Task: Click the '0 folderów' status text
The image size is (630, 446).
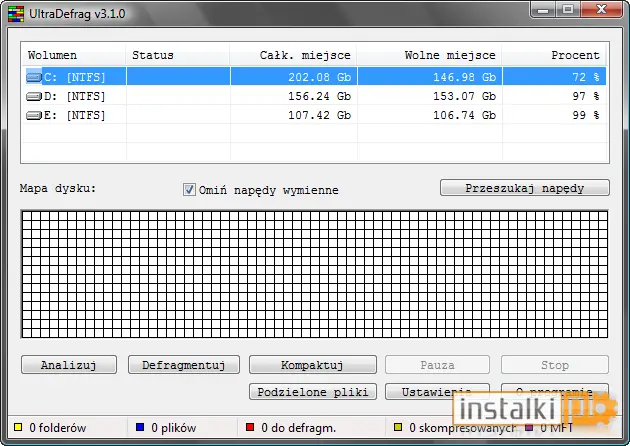Action: (58, 428)
